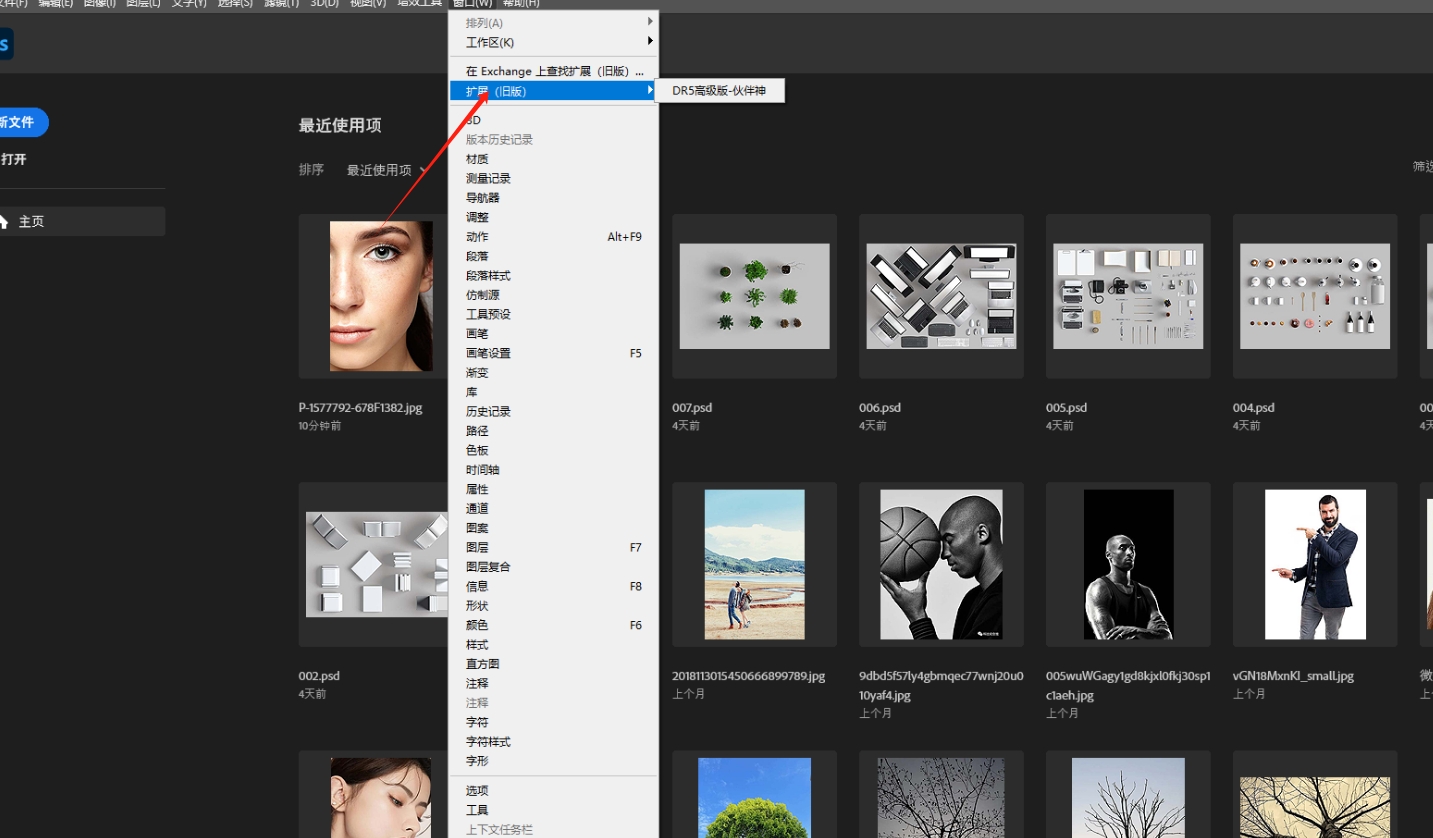Open the 007.psd plants thumbnail
1433x838 pixels.
(754, 296)
